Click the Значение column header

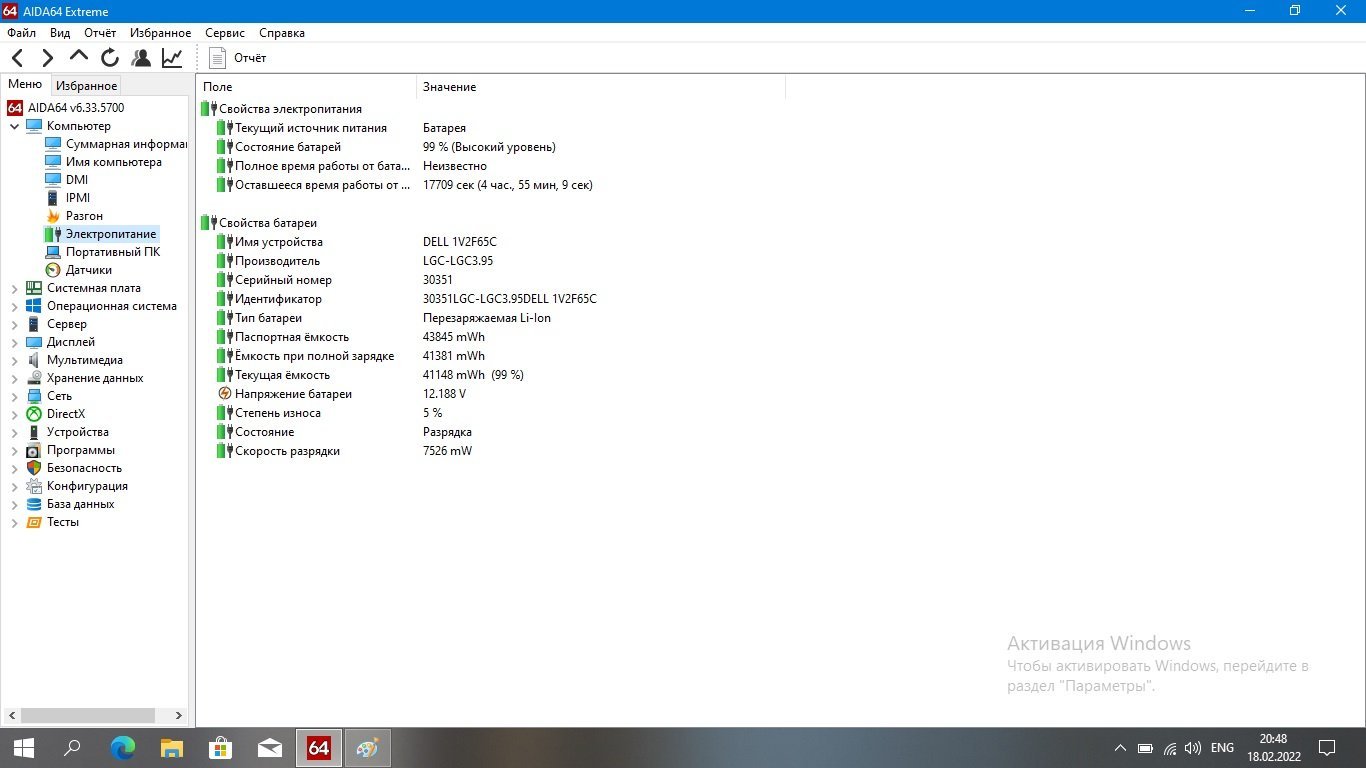click(449, 87)
